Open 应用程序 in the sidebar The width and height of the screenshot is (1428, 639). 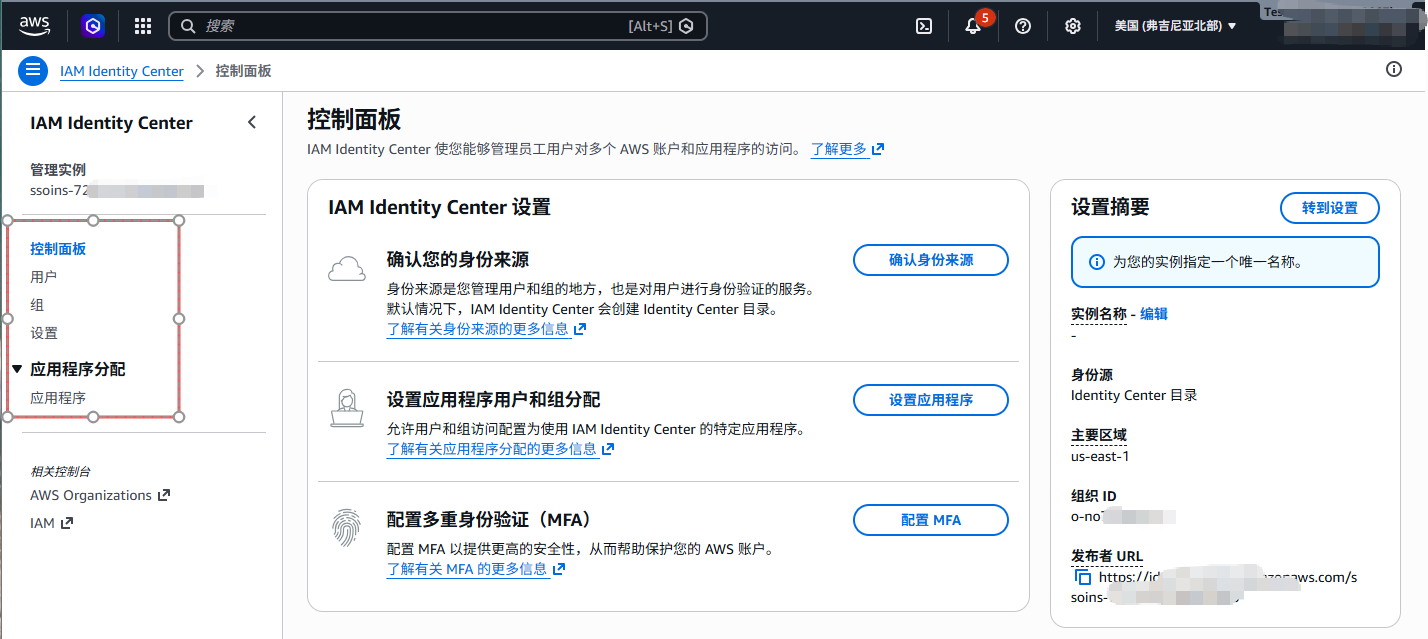click(58, 397)
